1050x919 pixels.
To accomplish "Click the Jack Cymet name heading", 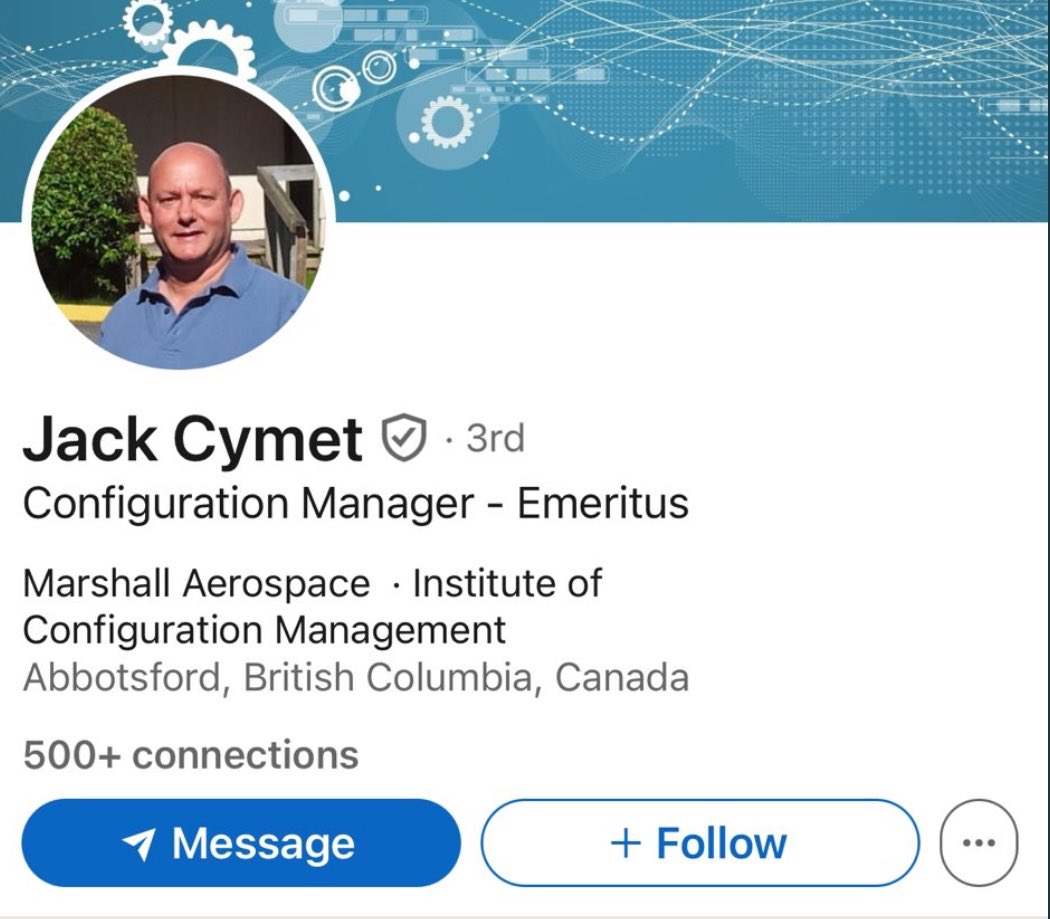I will tap(193, 439).
